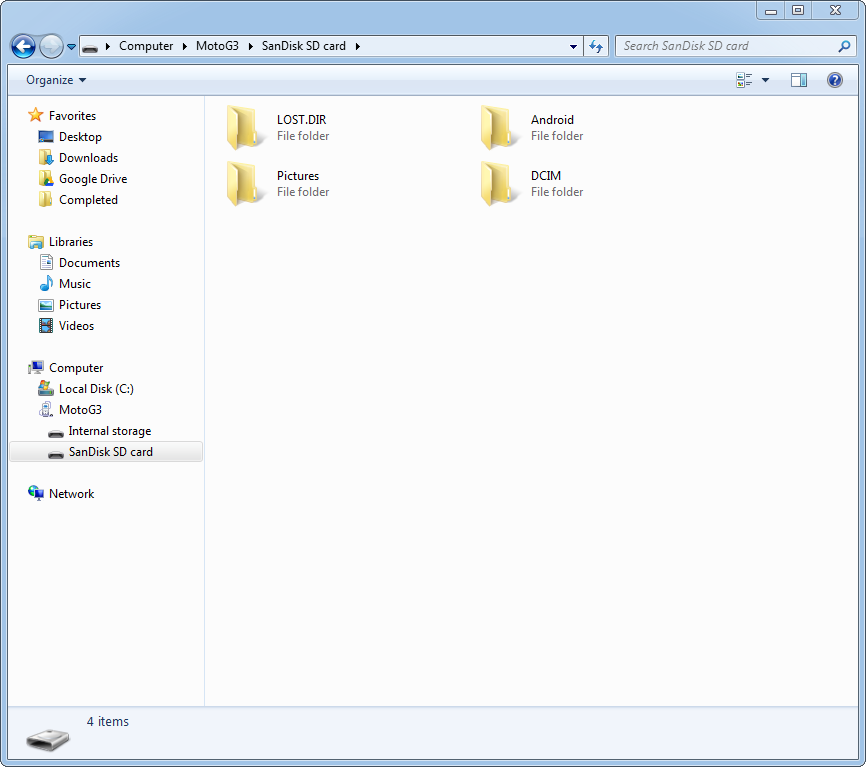
Task: Select the LOST.DIR folder icon
Action: 245,127
